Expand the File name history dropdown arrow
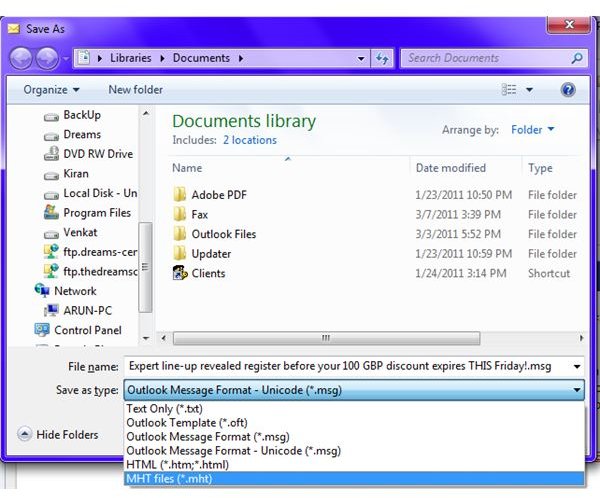Image resolution: width=600 pixels, height=498 pixels. point(577,367)
